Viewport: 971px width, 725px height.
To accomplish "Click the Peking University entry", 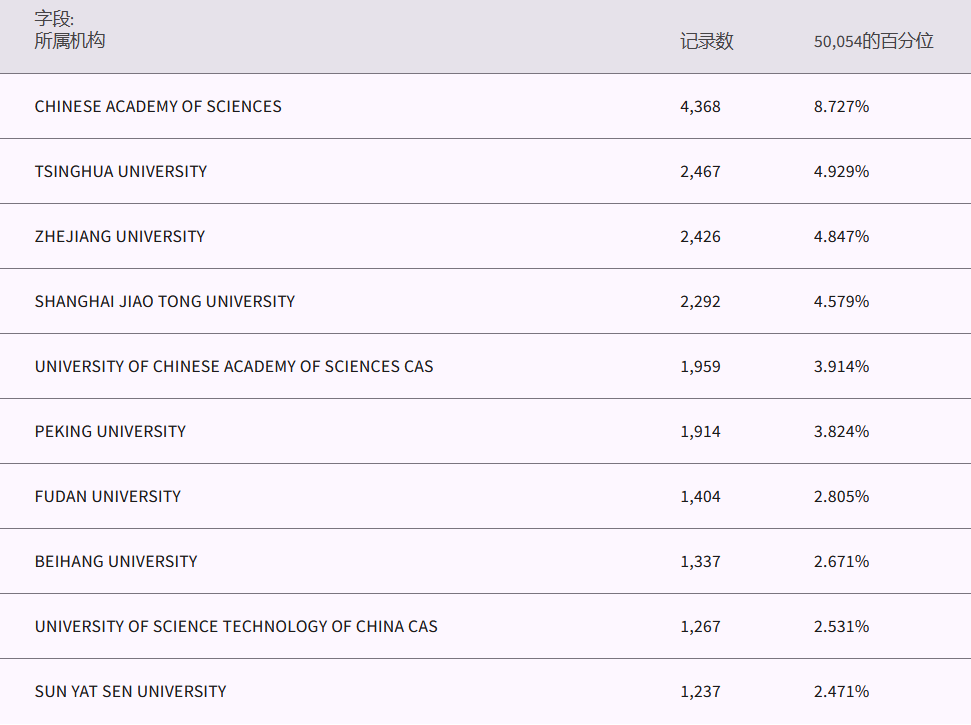I will (x=110, y=432).
